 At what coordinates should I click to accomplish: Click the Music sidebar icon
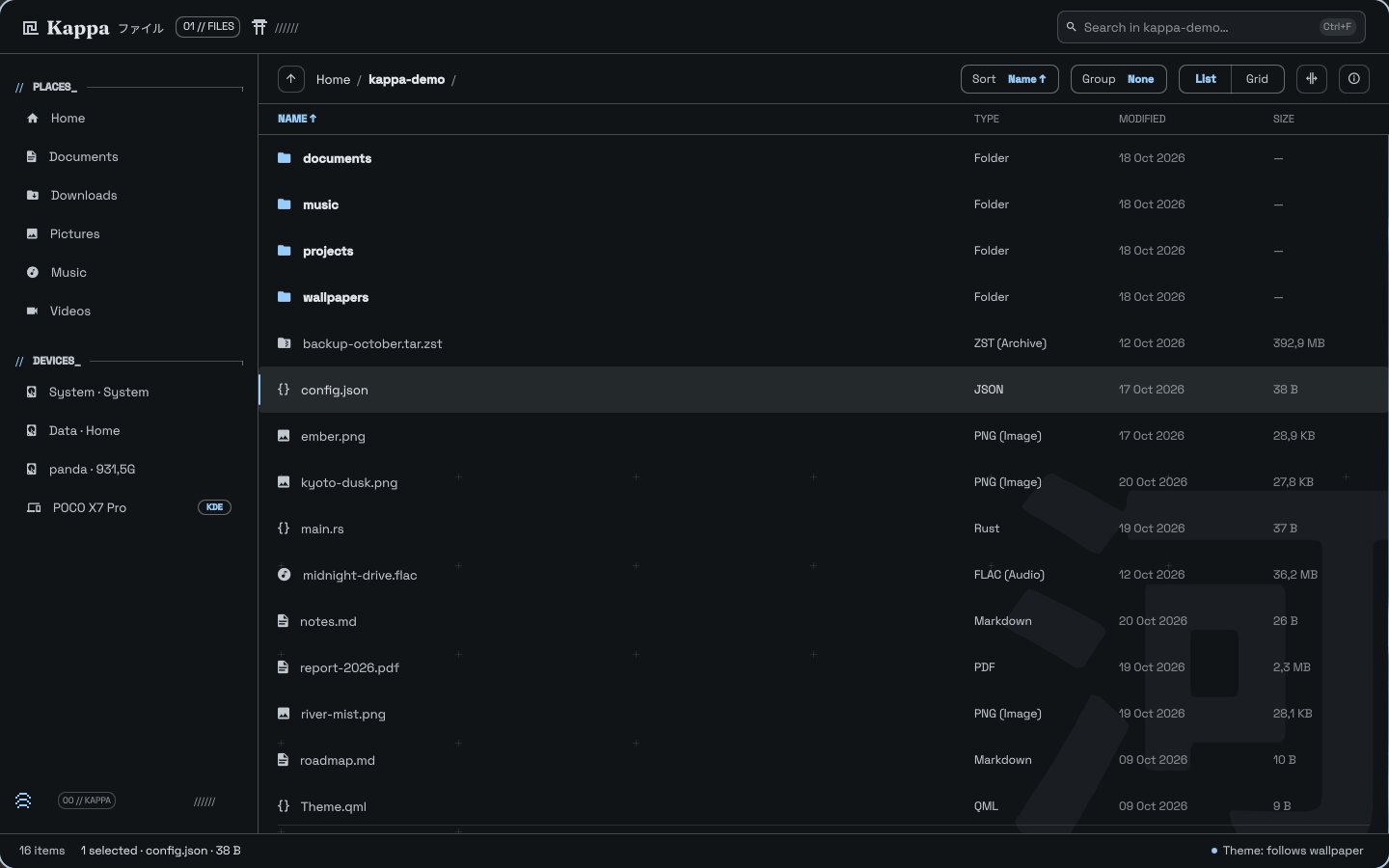tap(33, 273)
